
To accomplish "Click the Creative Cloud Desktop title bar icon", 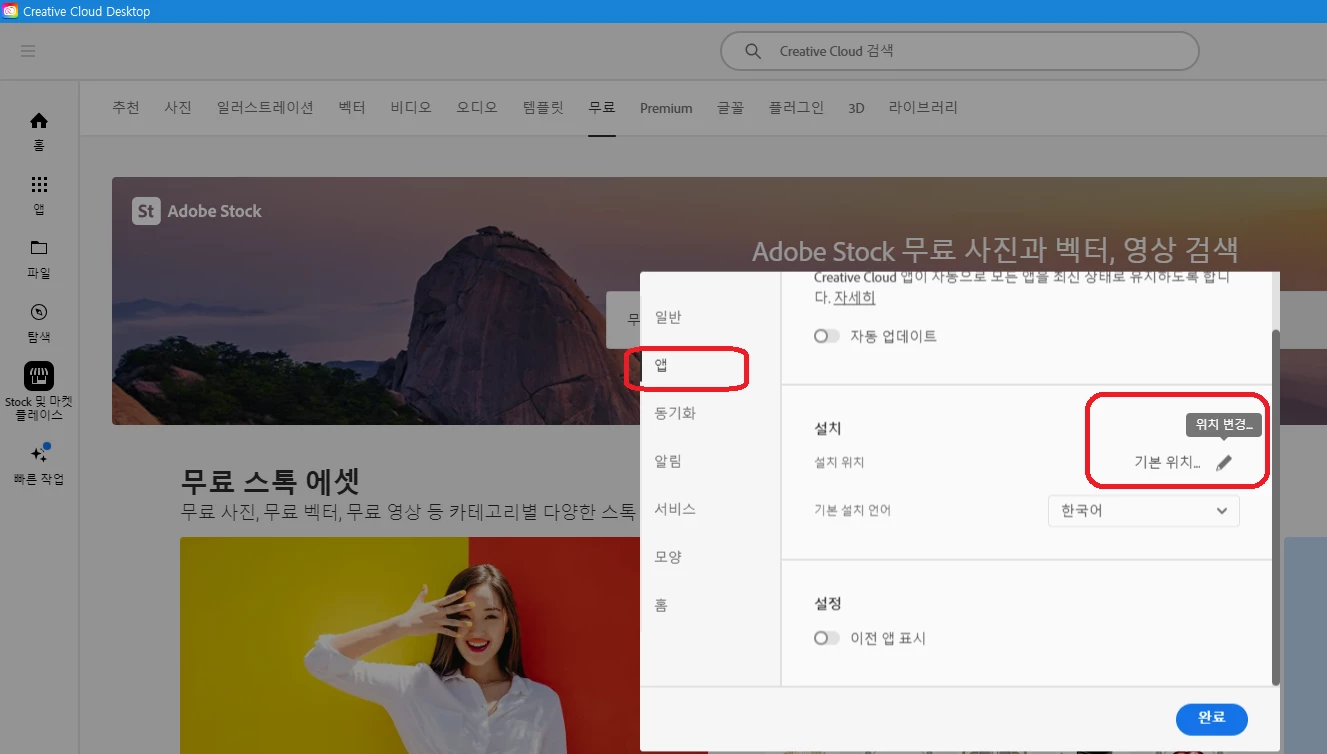I will [x=10, y=10].
